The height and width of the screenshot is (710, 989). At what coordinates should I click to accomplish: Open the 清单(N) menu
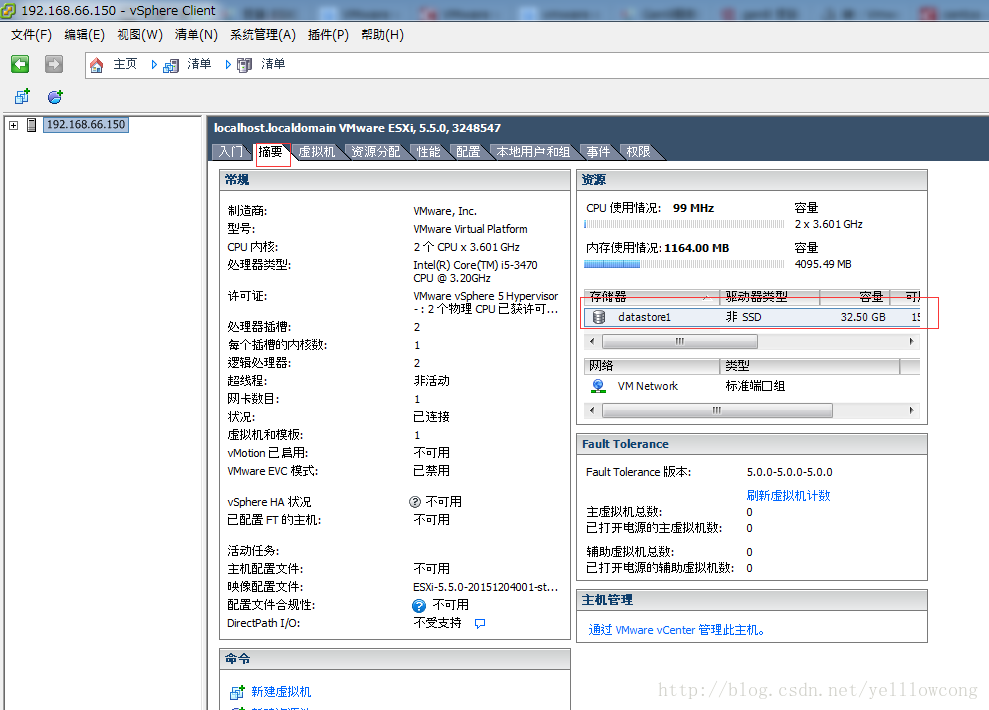[196, 35]
